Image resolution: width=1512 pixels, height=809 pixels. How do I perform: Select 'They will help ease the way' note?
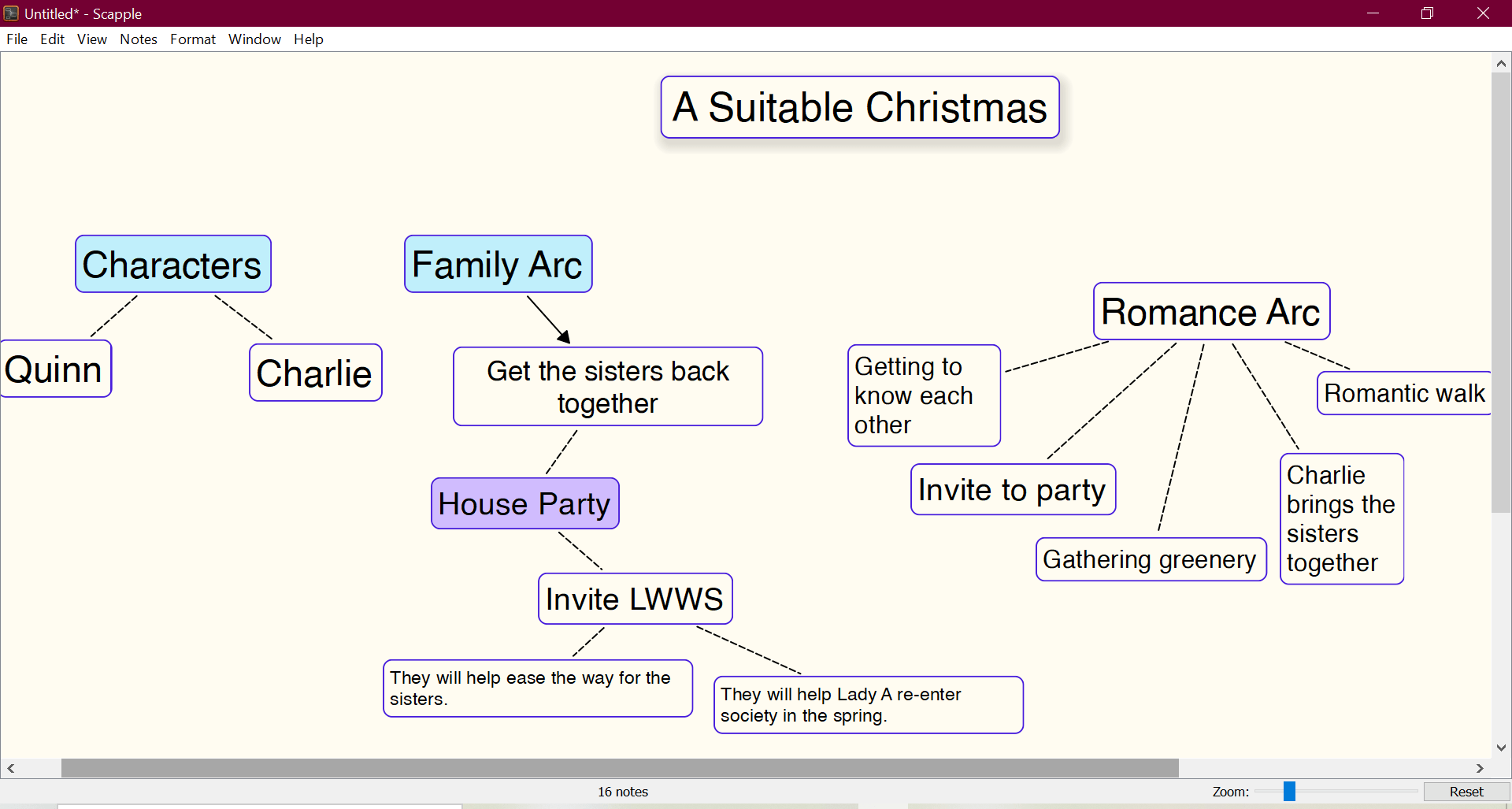(x=538, y=688)
